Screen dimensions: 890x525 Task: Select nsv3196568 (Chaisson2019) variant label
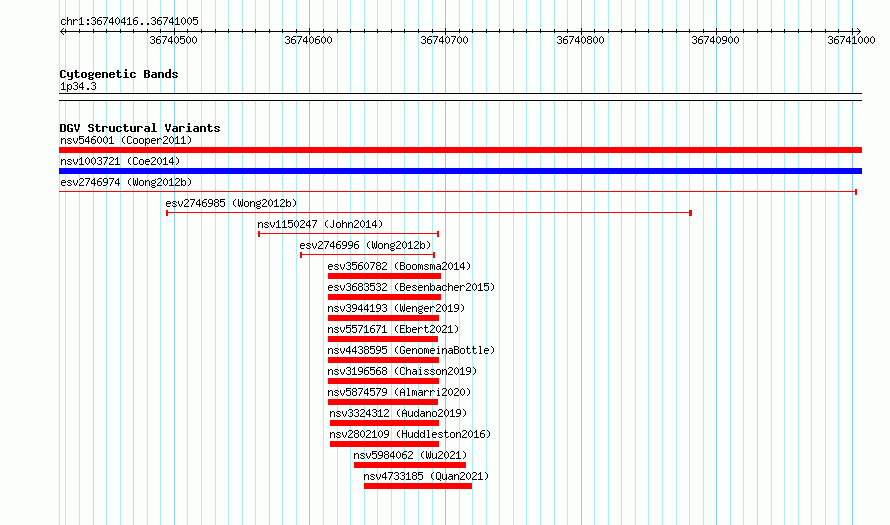[x=402, y=371]
